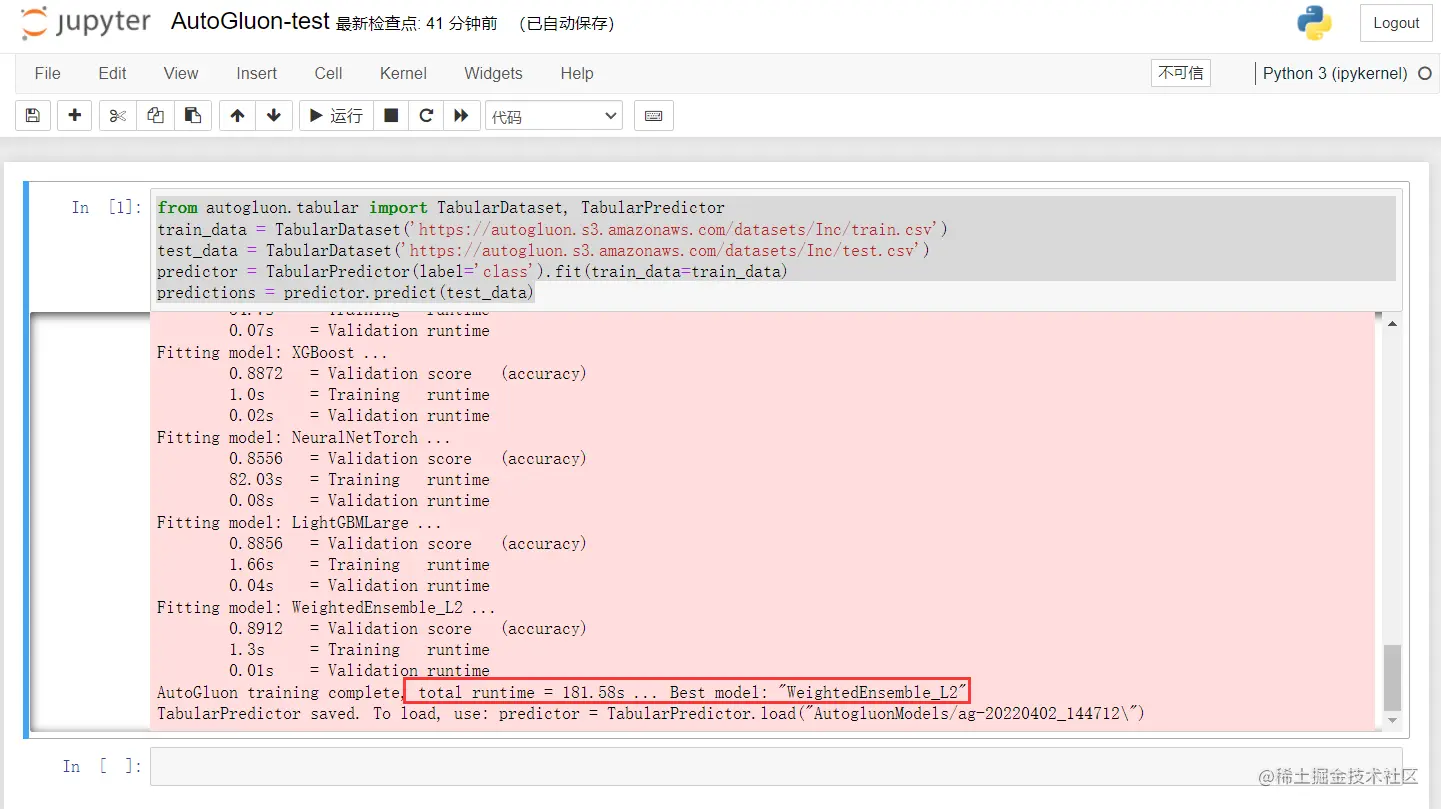
Task: Open the Cell menu
Action: pyautogui.click(x=328, y=73)
